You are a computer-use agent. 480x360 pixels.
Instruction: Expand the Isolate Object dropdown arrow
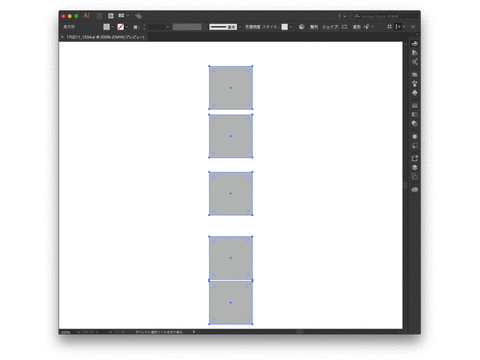click(372, 27)
